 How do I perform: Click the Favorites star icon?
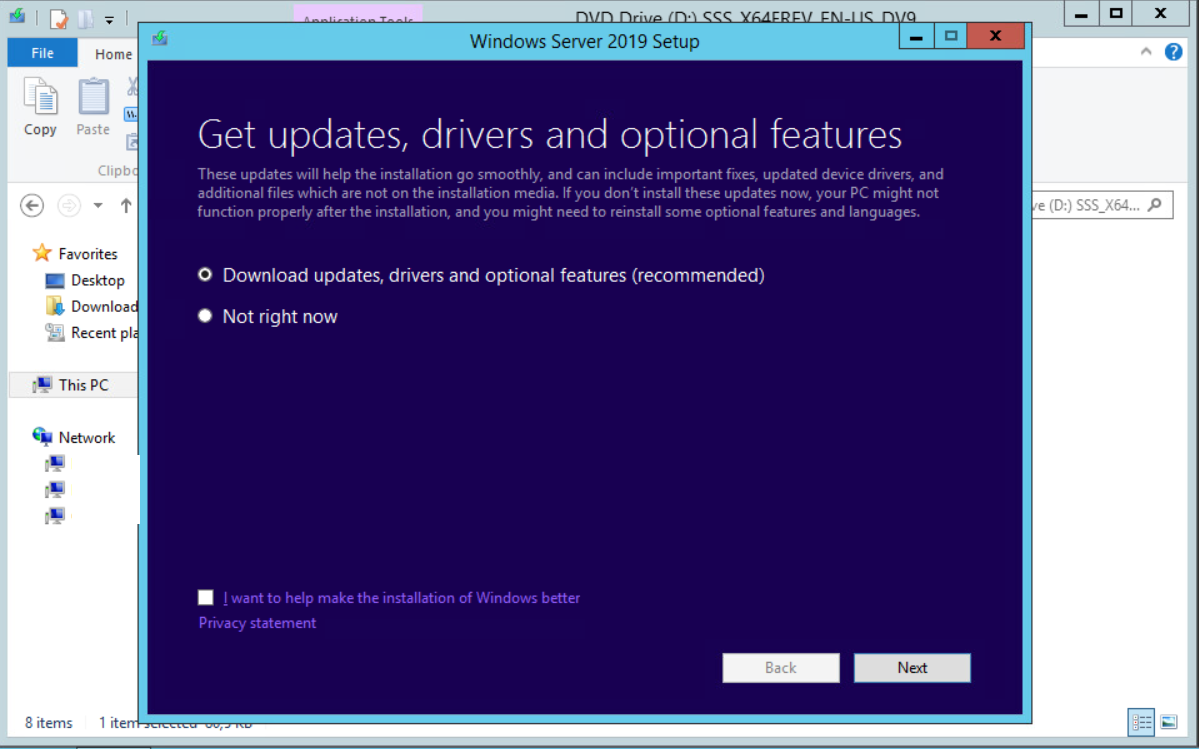[42, 253]
